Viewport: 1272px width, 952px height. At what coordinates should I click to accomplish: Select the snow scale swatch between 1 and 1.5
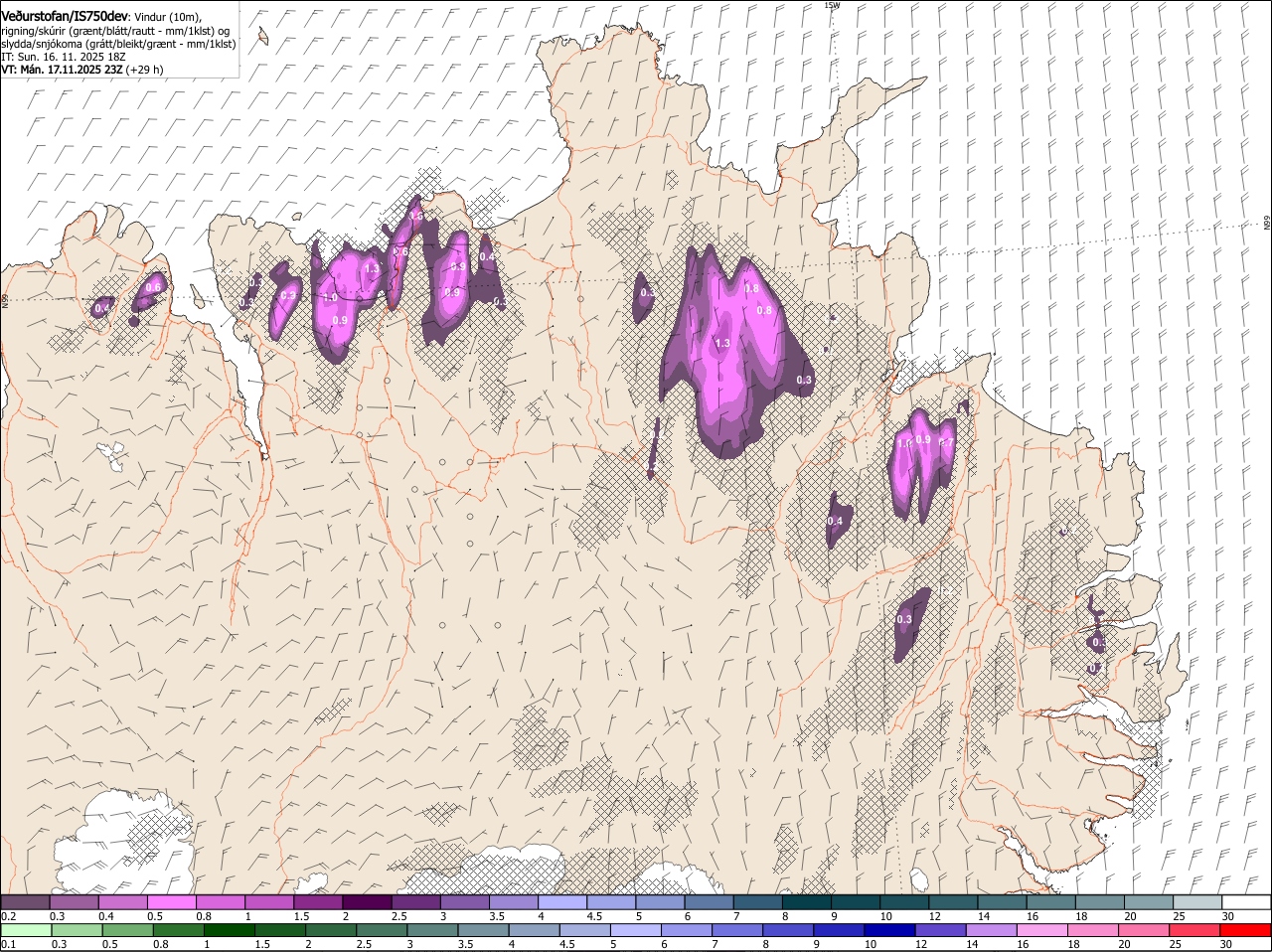[270, 902]
